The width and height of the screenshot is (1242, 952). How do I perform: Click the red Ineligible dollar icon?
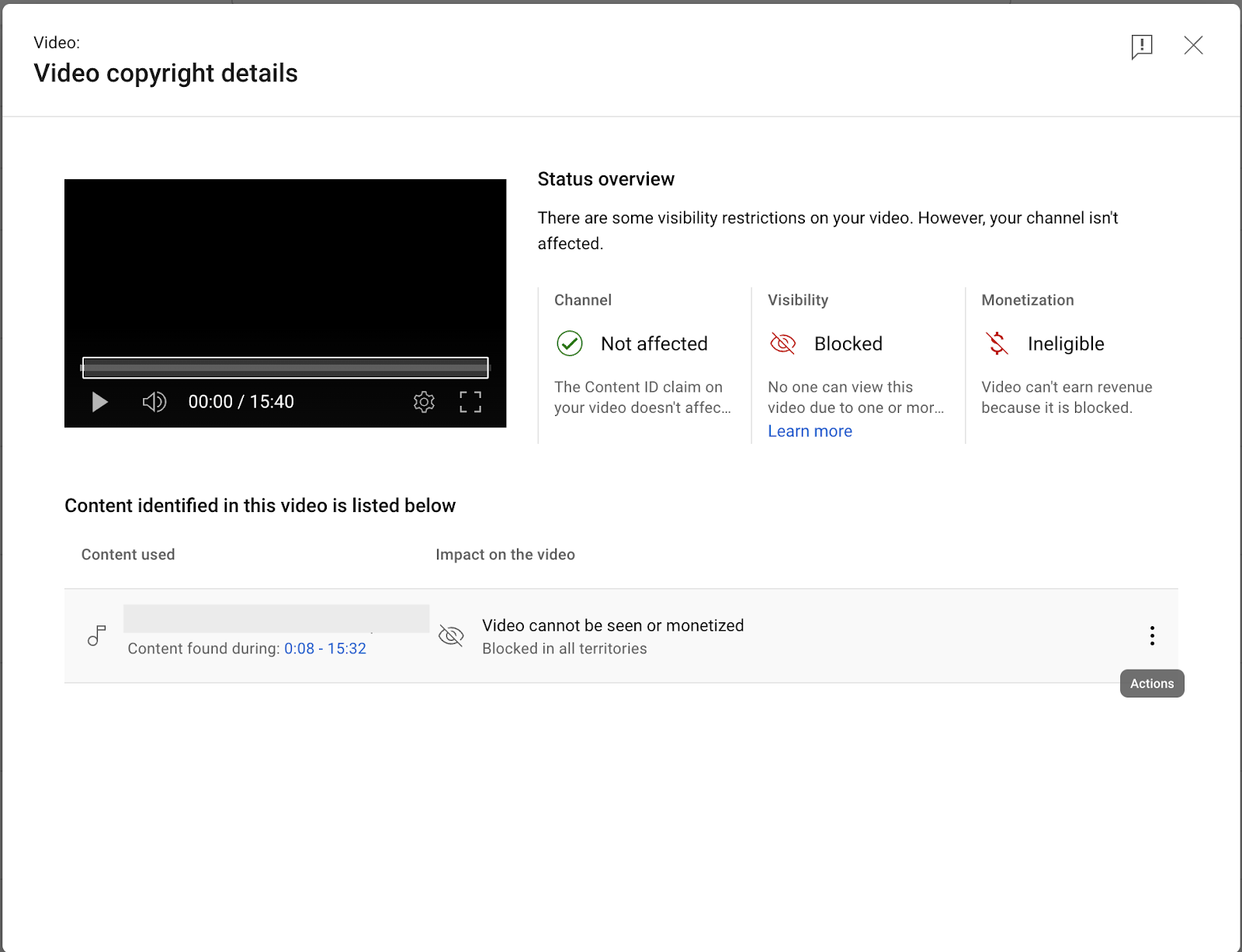(x=997, y=344)
